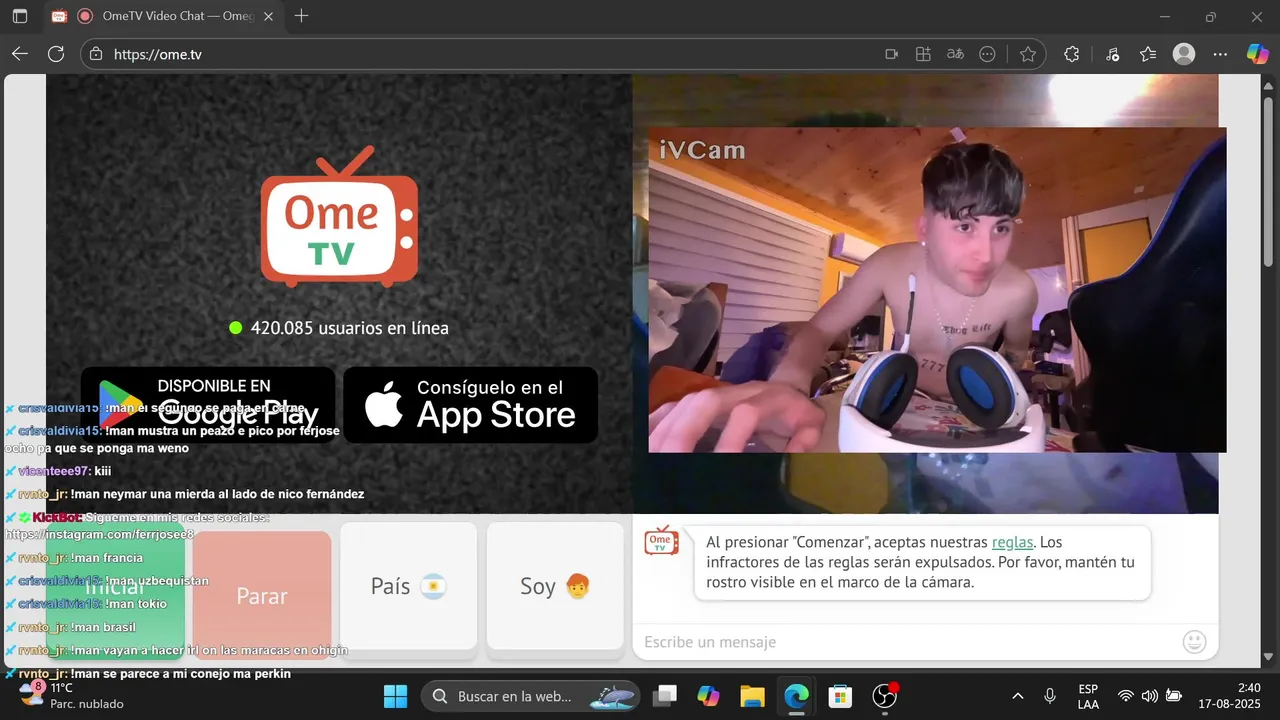1280x720 pixels.
Task: Open the App Store download badge
Action: 470,404
